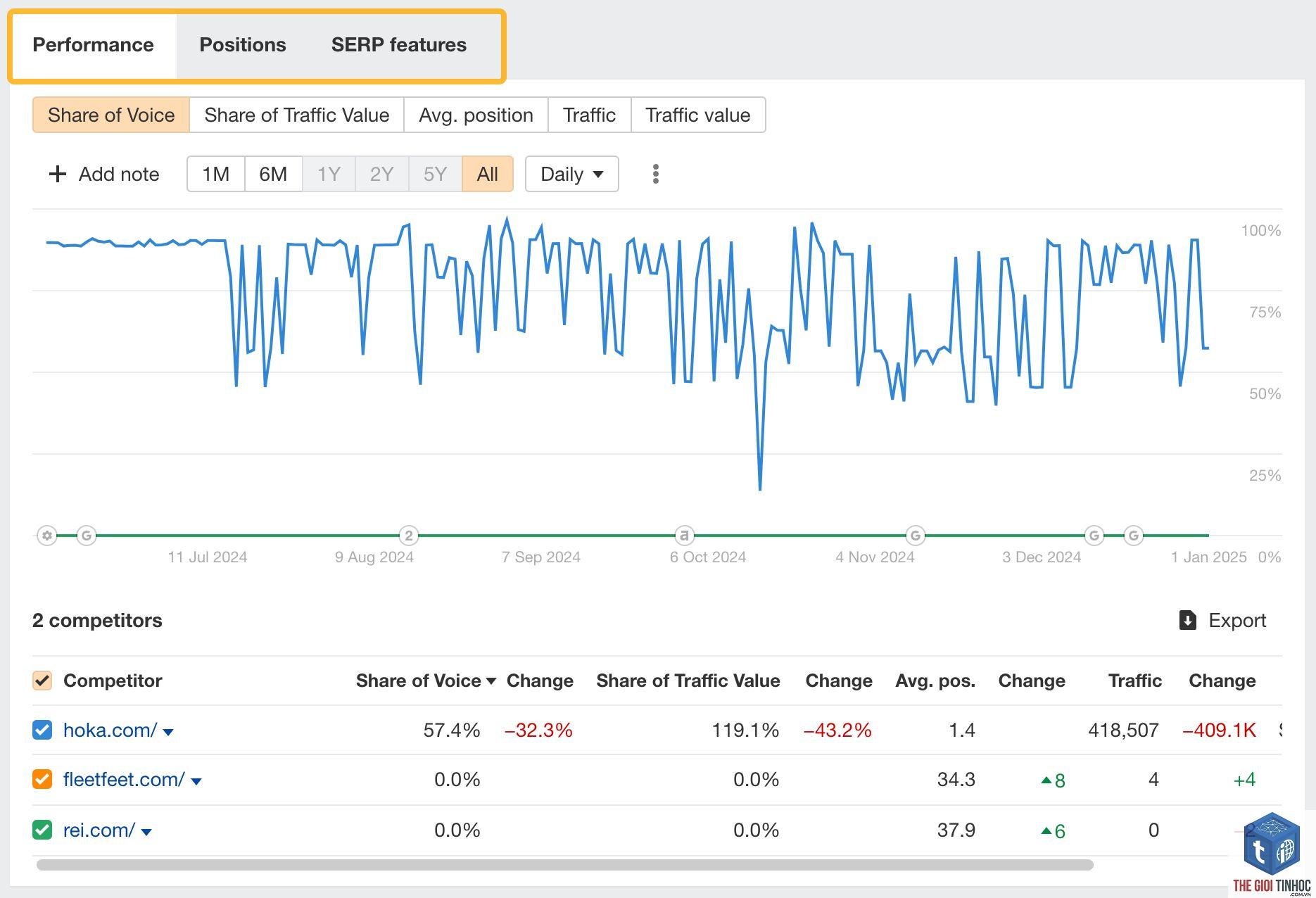Screen dimensions: 1316x898
Task: Select Share of Traffic Value metric
Action: point(297,115)
